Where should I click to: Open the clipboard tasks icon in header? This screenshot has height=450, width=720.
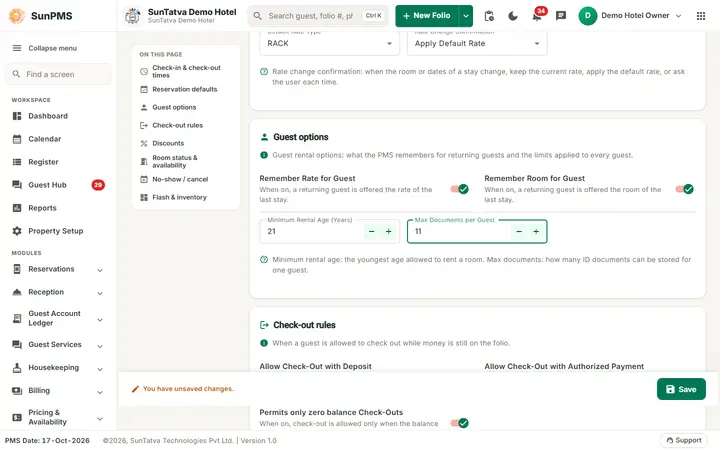[489, 16]
